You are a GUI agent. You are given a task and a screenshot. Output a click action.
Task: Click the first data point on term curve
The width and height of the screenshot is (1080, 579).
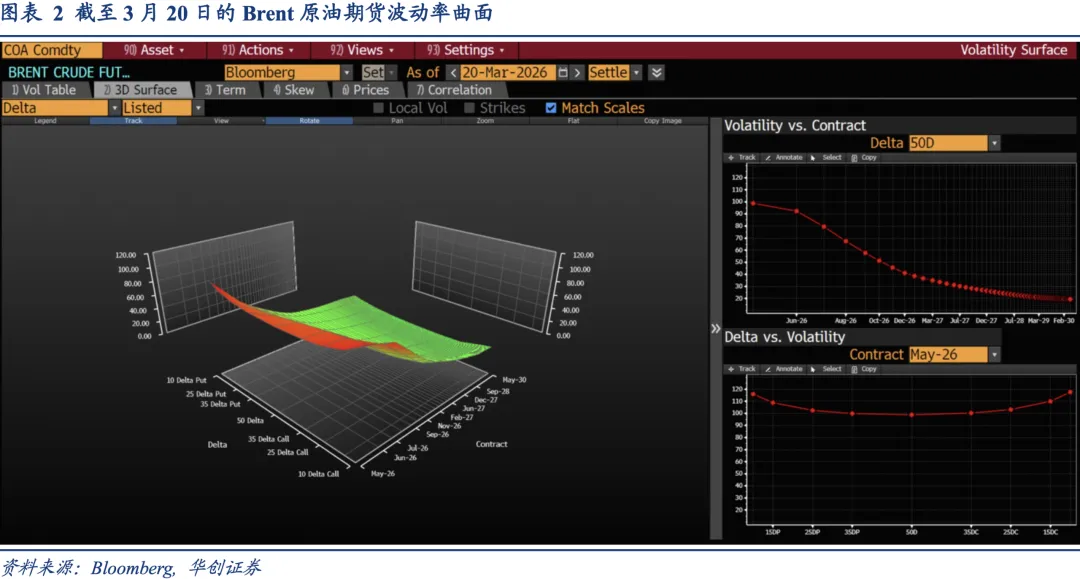pyautogui.click(x=753, y=204)
